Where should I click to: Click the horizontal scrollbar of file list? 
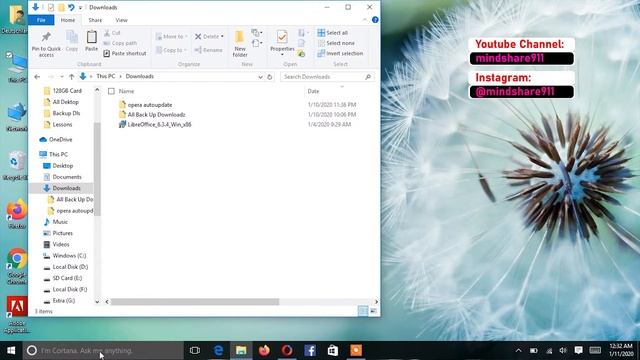pos(195,302)
